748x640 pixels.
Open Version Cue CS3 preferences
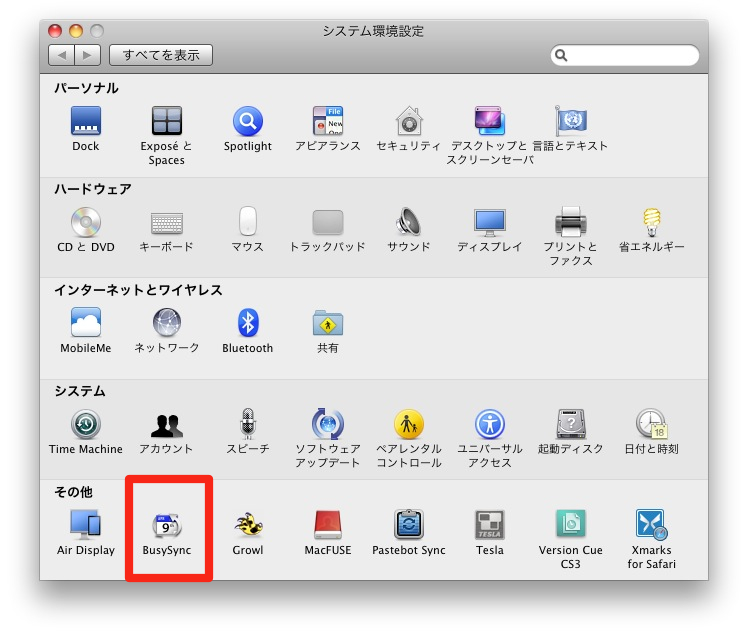tap(571, 525)
